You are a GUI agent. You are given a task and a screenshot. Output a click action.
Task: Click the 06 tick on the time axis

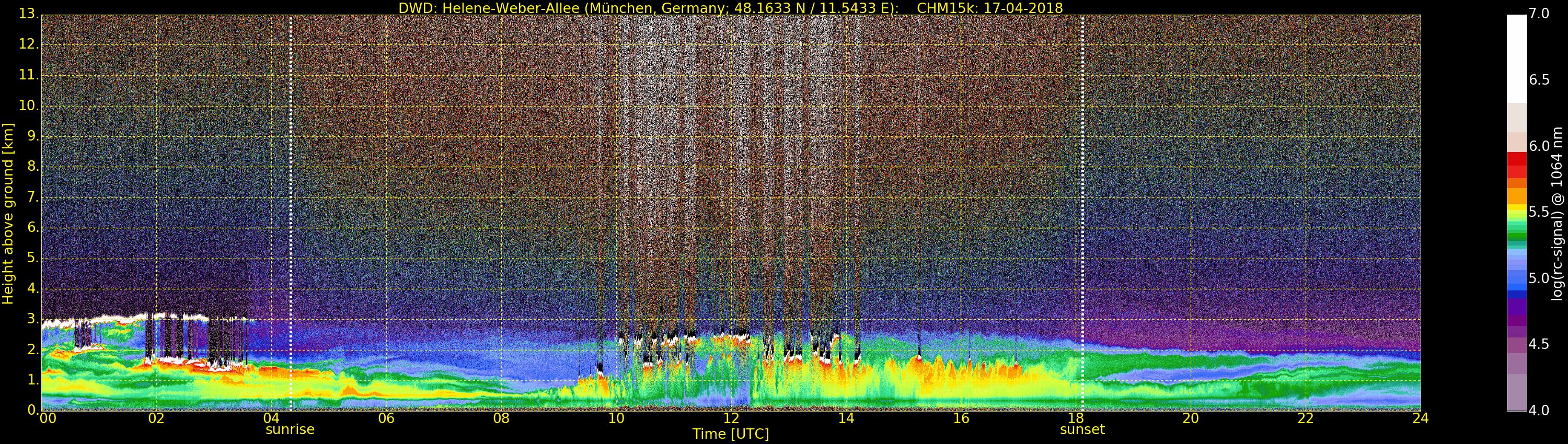point(386,418)
